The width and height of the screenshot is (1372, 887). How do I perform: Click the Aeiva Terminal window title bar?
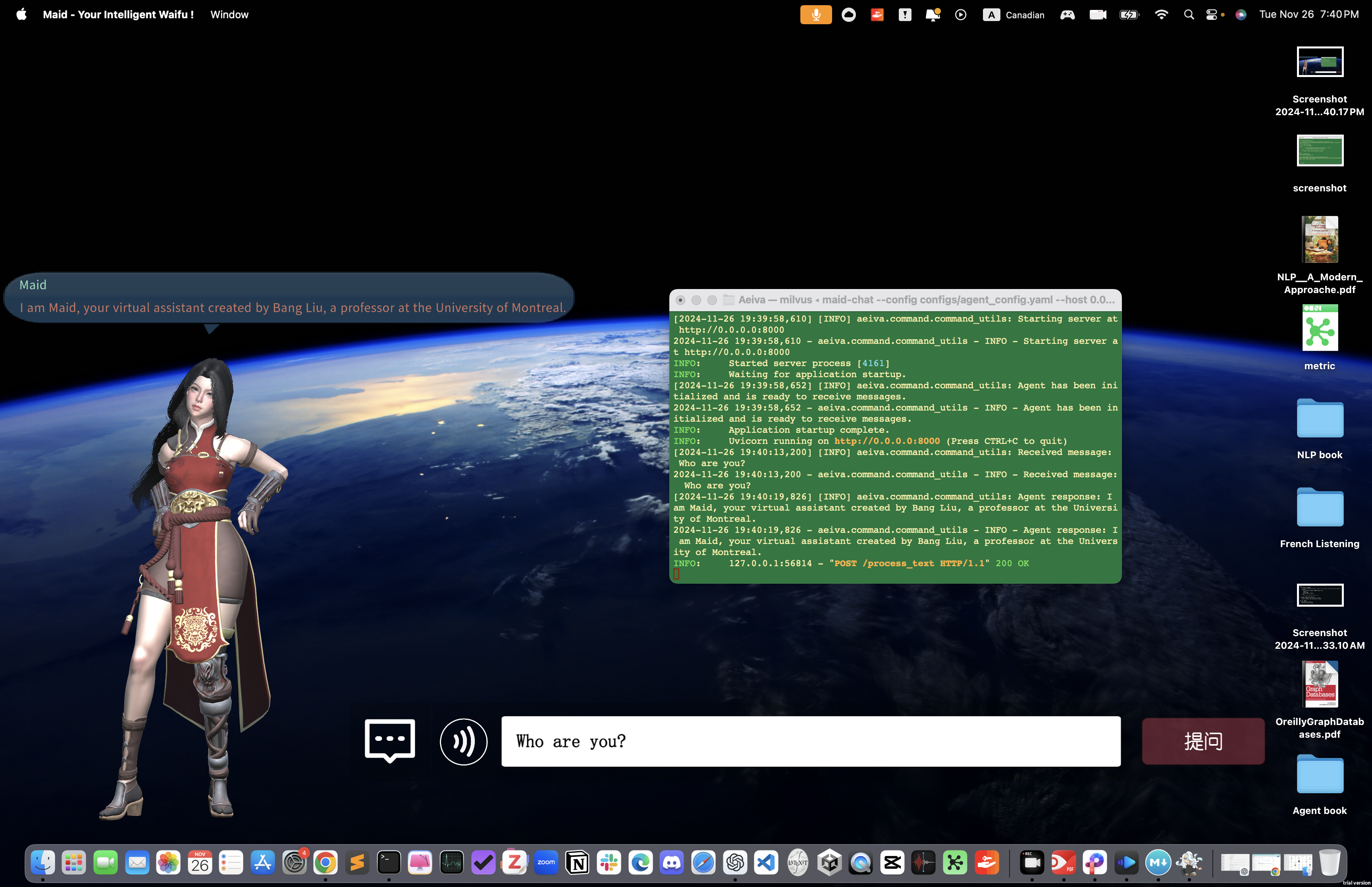[895, 300]
